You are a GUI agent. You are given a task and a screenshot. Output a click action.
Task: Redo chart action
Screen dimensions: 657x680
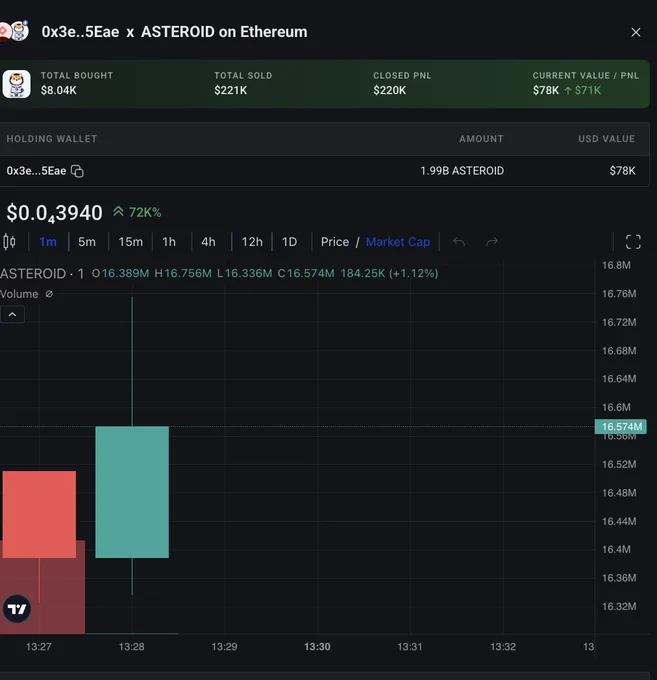492,242
